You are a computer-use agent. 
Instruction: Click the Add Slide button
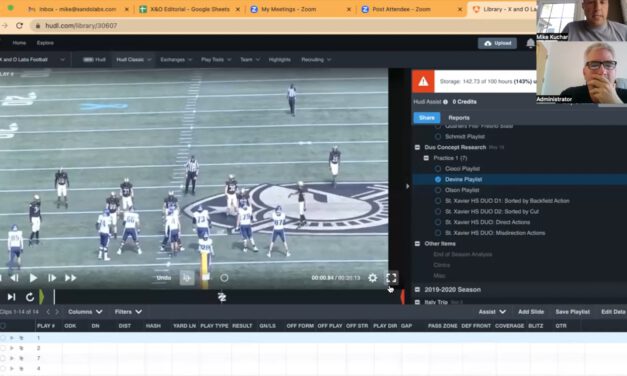click(x=531, y=312)
